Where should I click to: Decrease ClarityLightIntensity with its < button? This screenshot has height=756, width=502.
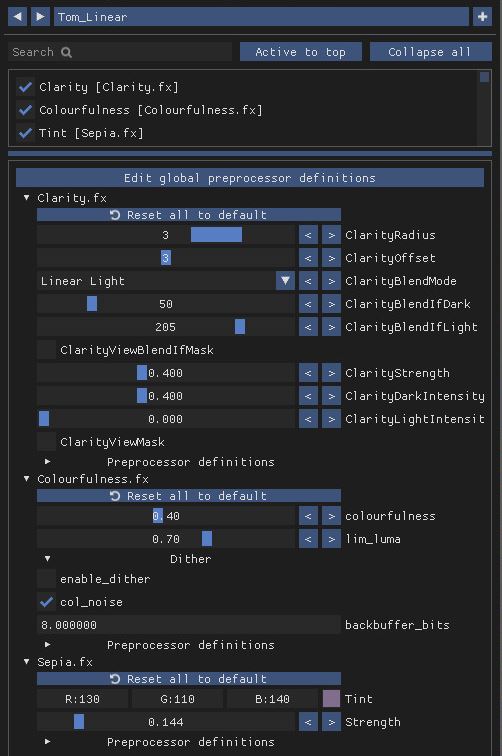pyautogui.click(x=308, y=419)
